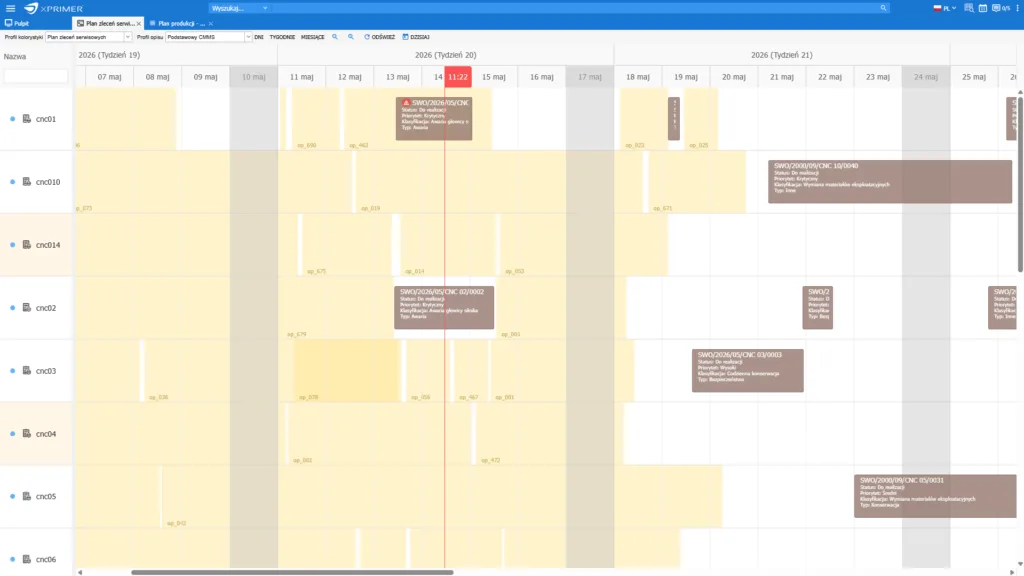Image resolution: width=1024 pixels, height=576 pixels.
Task: Close the Plan produkcji tab
Action: coord(210,24)
